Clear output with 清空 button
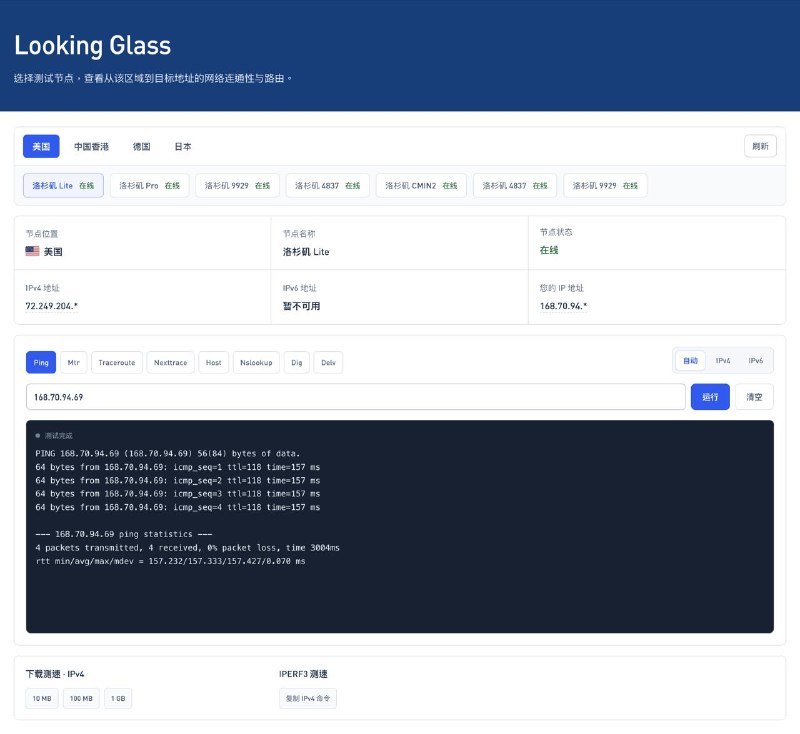The height and width of the screenshot is (734, 800). point(754,397)
